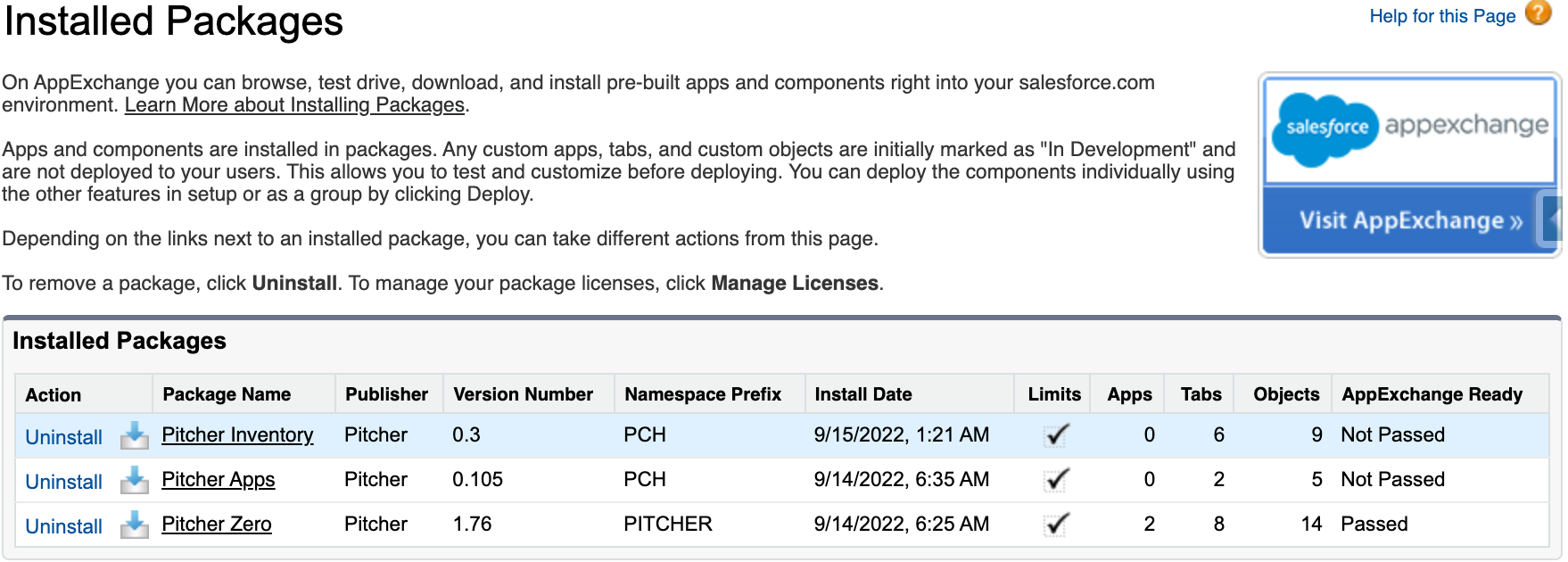Open the Pitcher Inventory package details
Image resolution: width=1568 pixels, height=562 pixels.
coord(237,435)
